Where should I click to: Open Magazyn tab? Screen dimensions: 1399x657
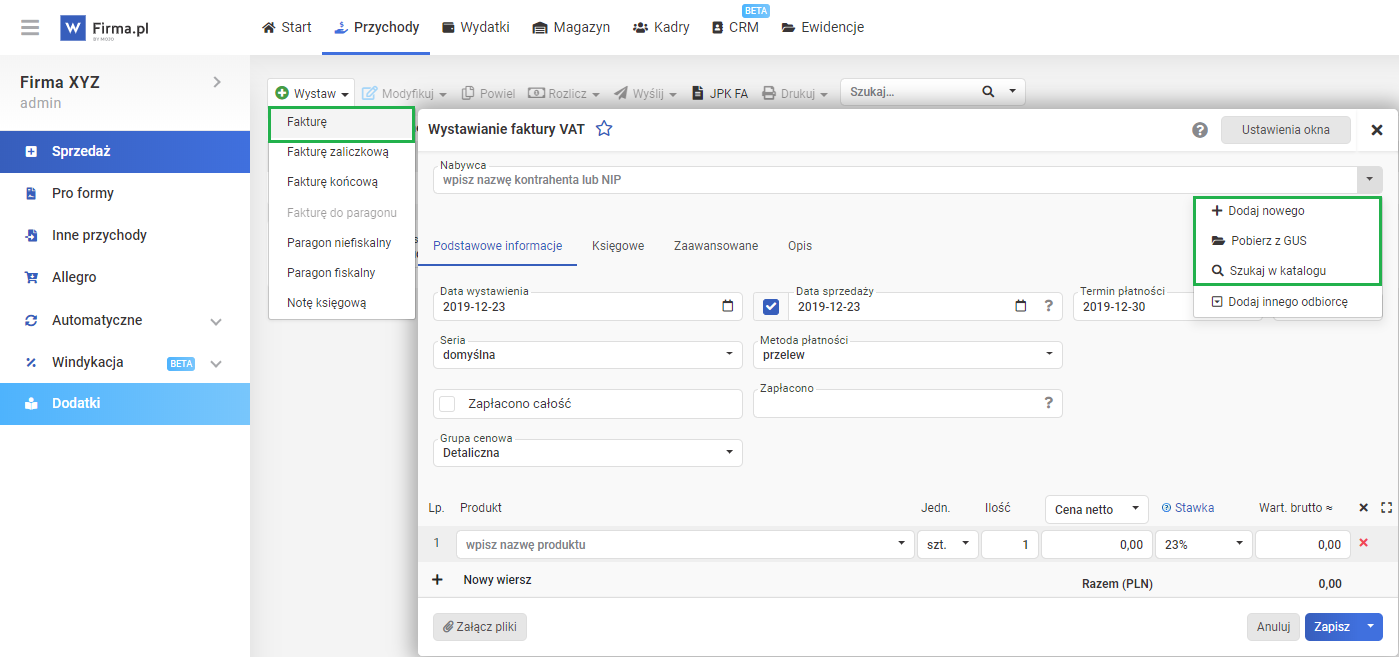(571, 27)
